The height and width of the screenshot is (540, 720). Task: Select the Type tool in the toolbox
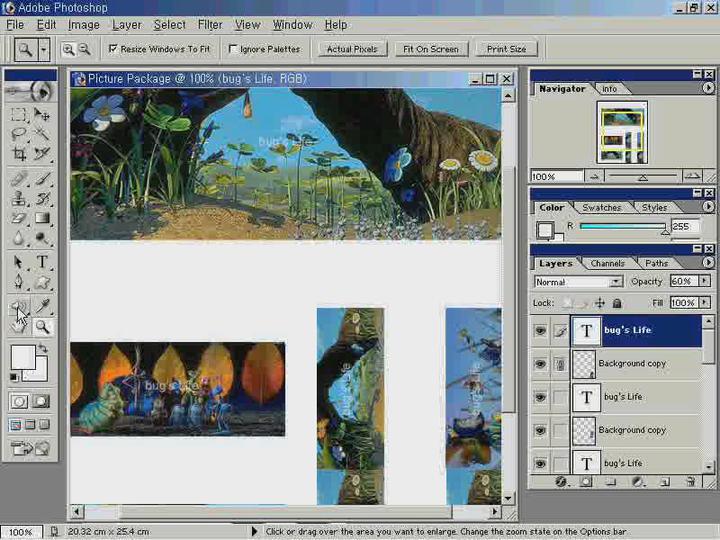(42, 262)
